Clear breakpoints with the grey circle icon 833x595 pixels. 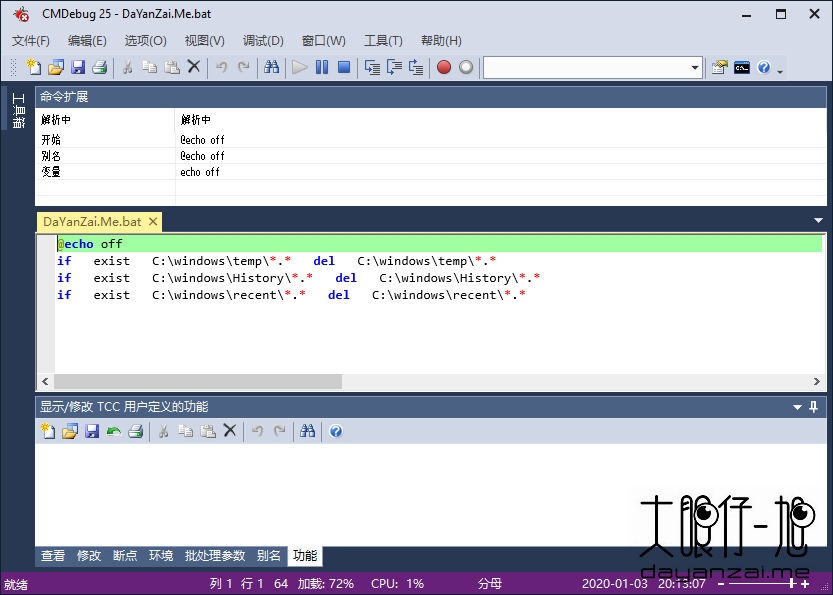(466, 67)
